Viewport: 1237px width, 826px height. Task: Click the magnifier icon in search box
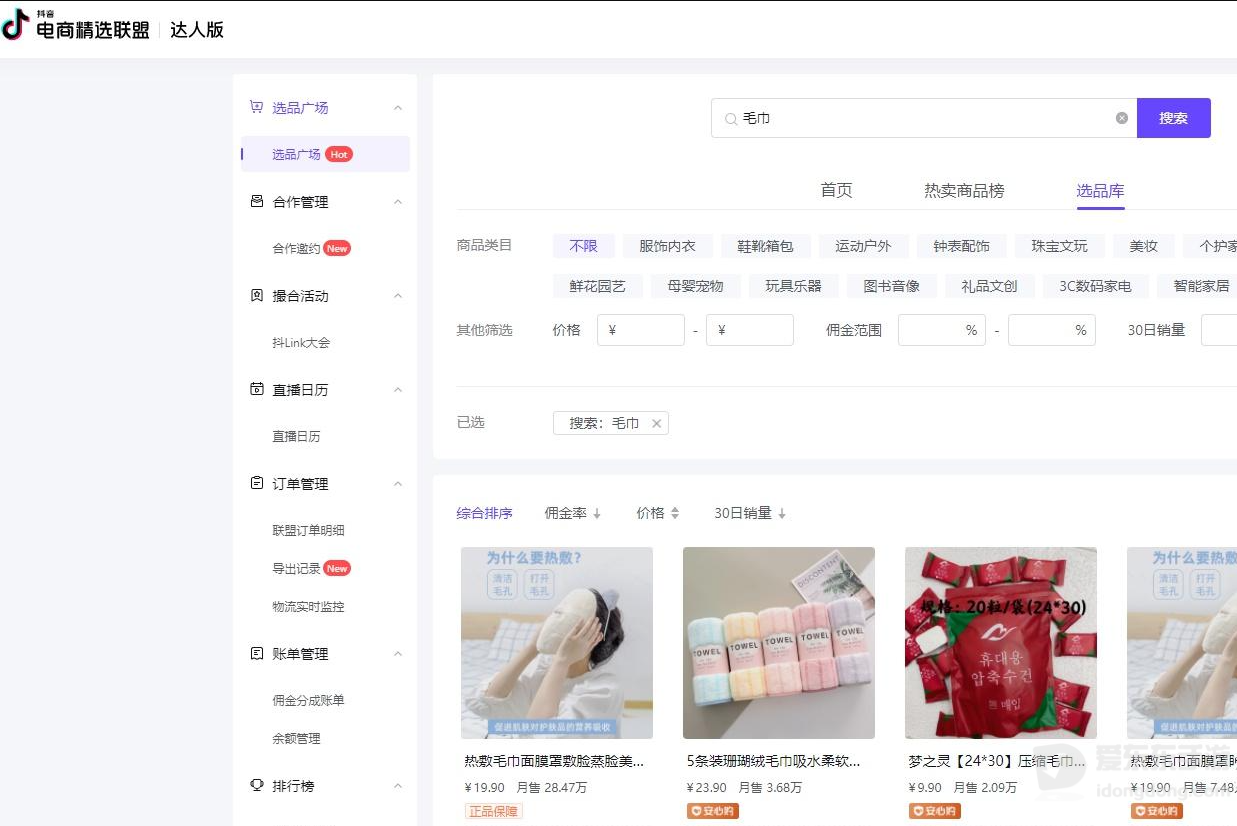(731, 118)
